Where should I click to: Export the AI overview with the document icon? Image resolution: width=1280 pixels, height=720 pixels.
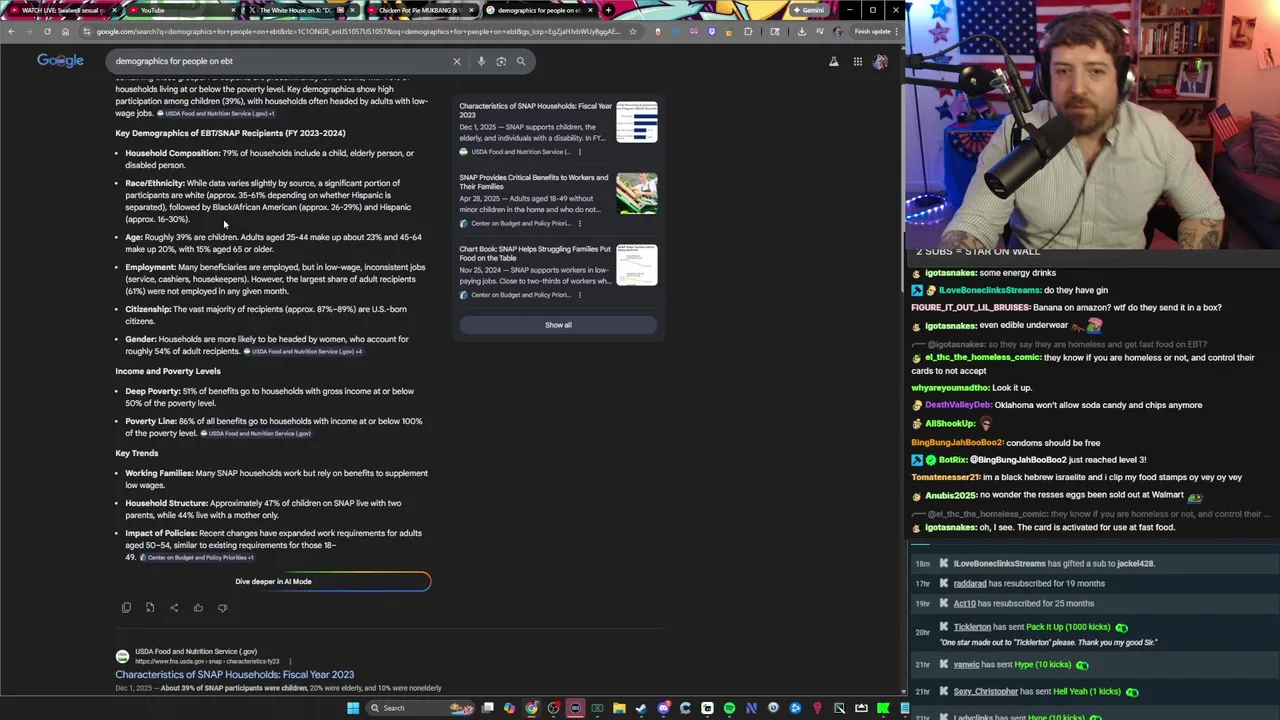pyautogui.click(x=150, y=608)
